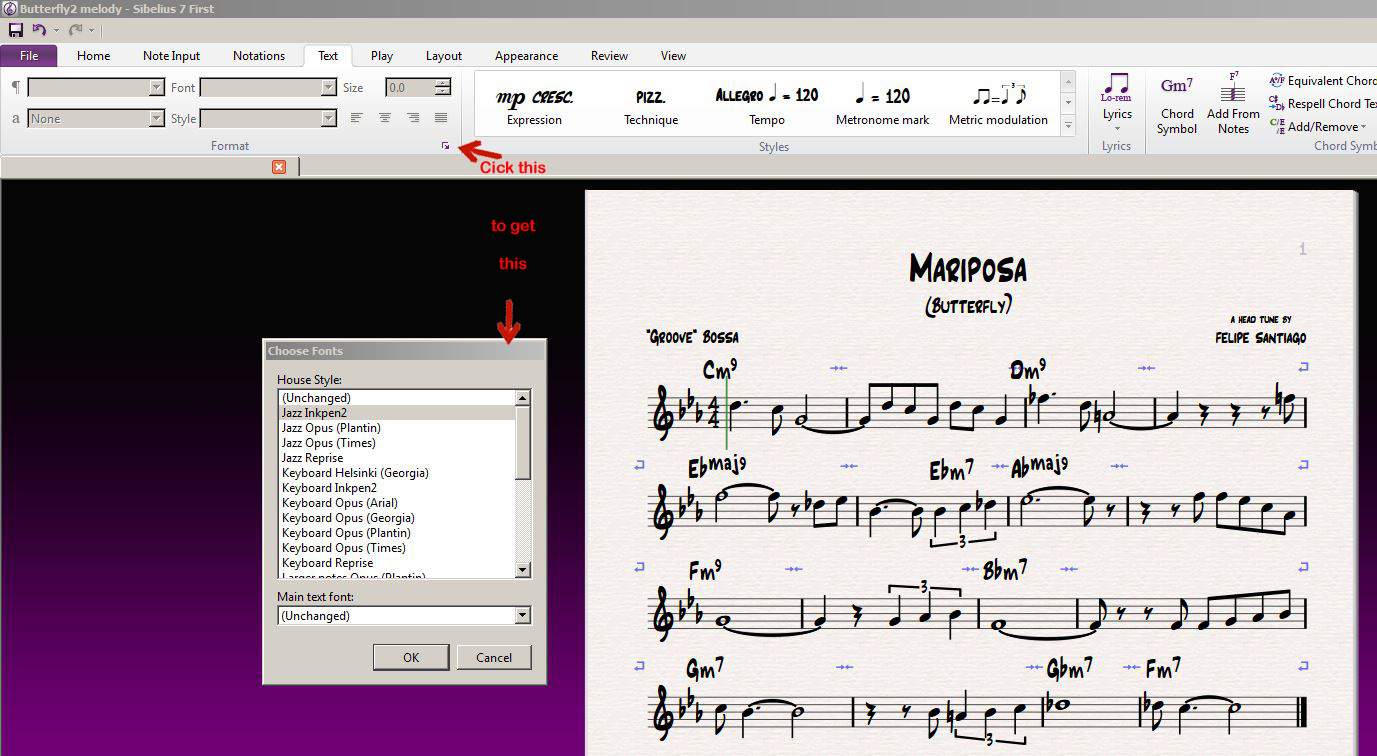Open the Format group dialog launcher
This screenshot has width=1377, height=756.
point(446,146)
